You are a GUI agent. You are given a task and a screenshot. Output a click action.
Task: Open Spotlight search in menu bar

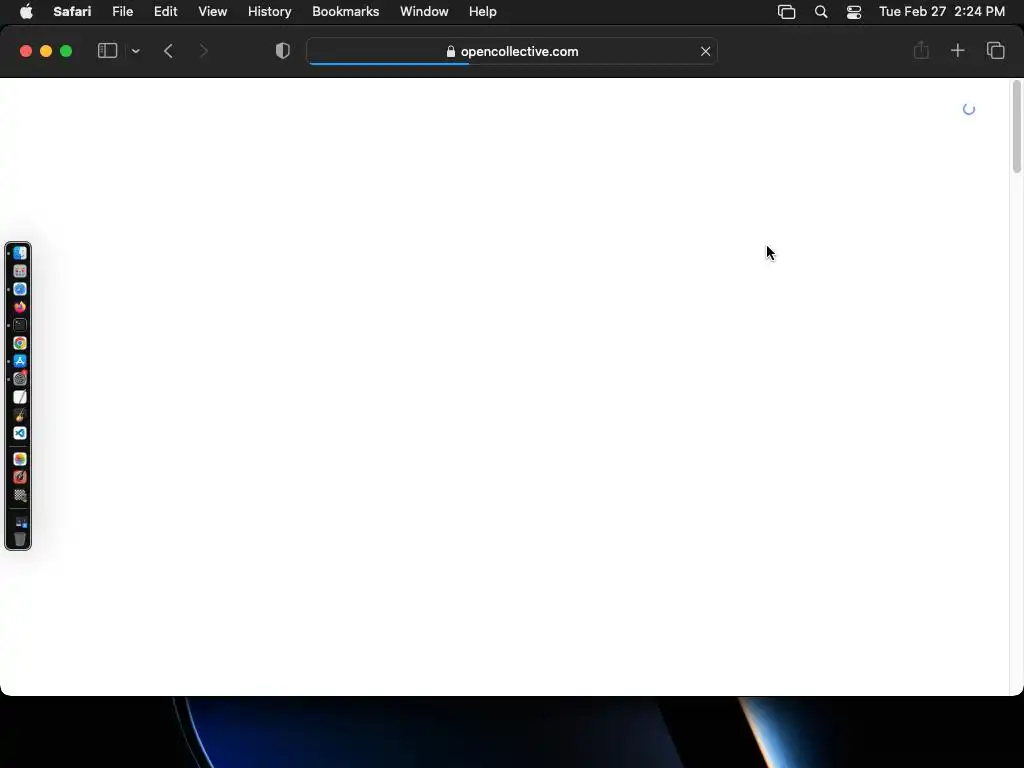click(821, 12)
